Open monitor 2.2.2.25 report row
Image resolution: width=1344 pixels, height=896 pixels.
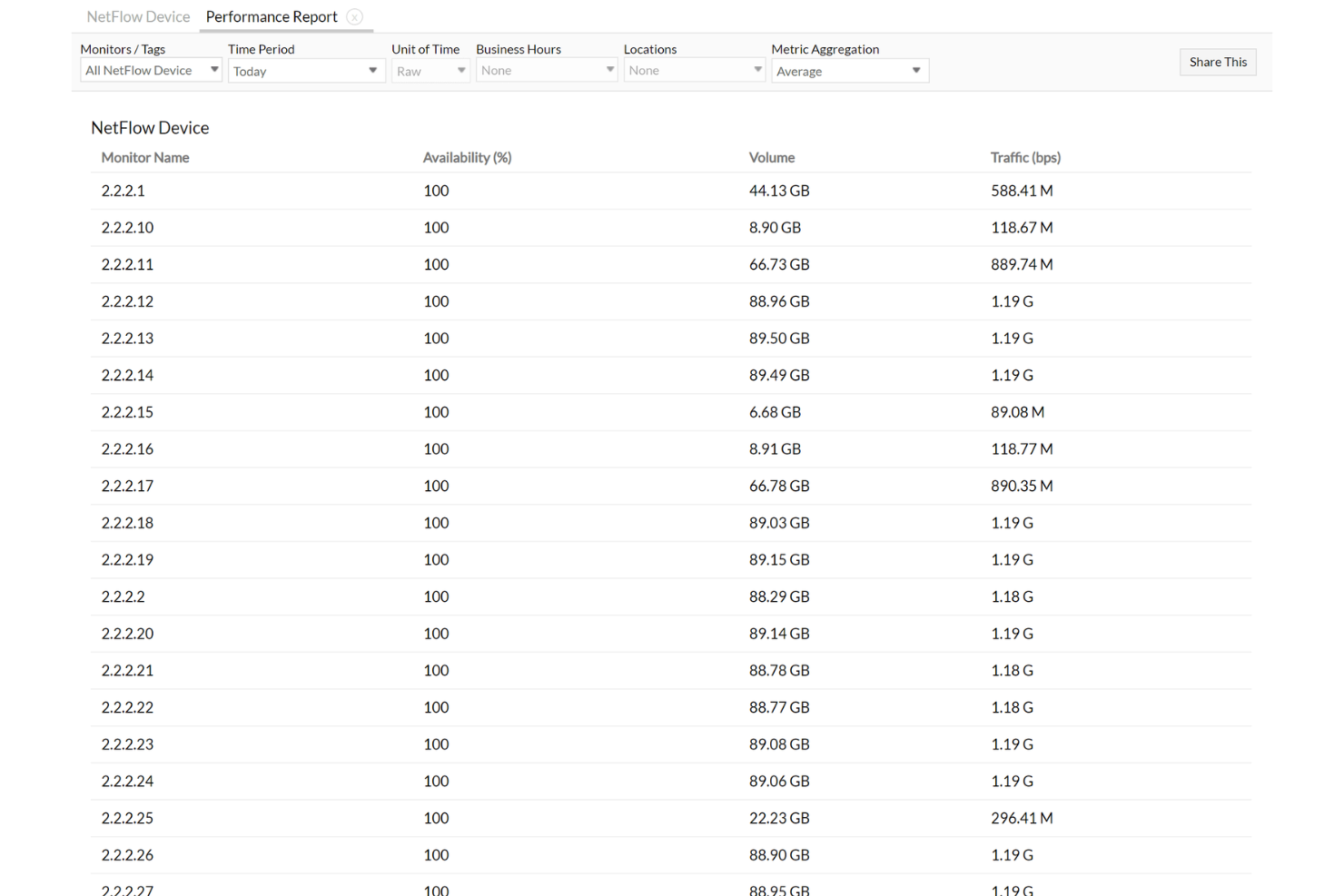click(x=127, y=818)
